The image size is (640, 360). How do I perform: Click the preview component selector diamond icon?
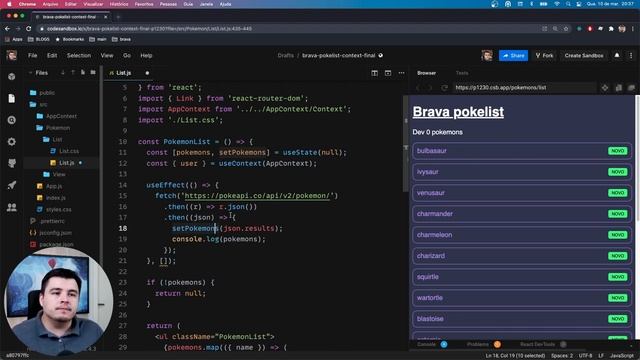605,88
